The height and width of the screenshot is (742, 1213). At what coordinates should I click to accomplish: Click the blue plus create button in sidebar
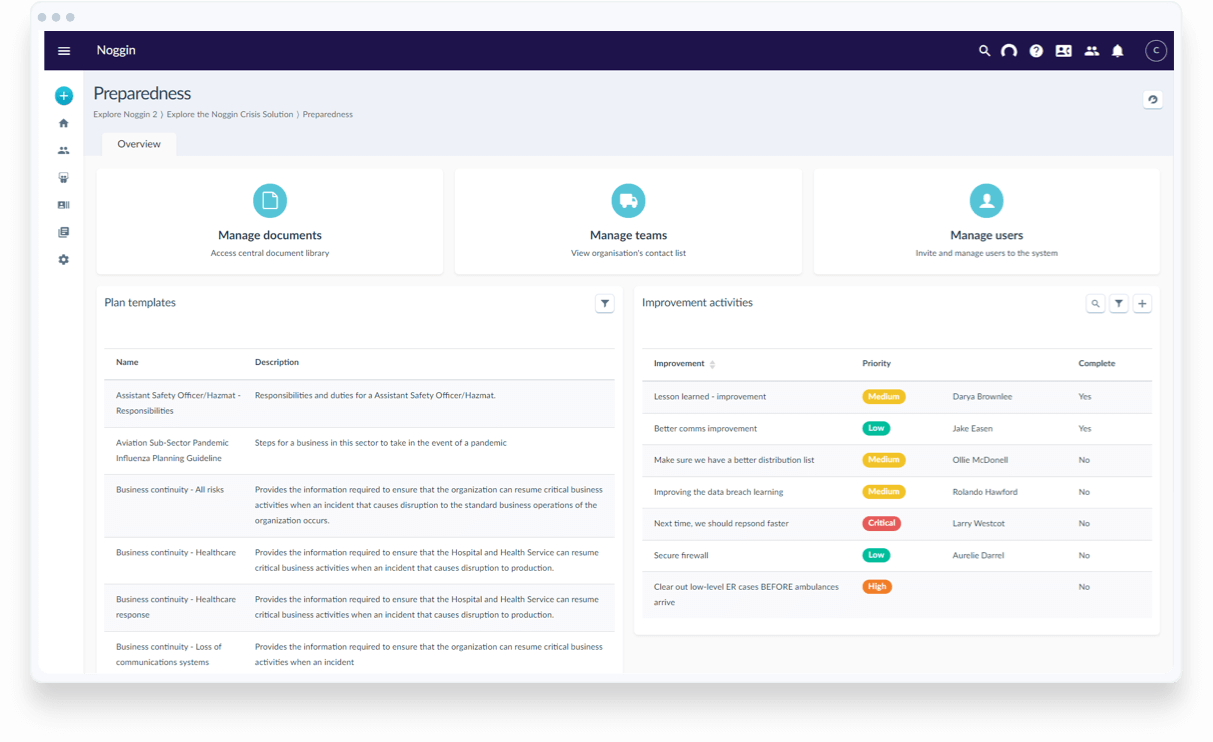[64, 96]
